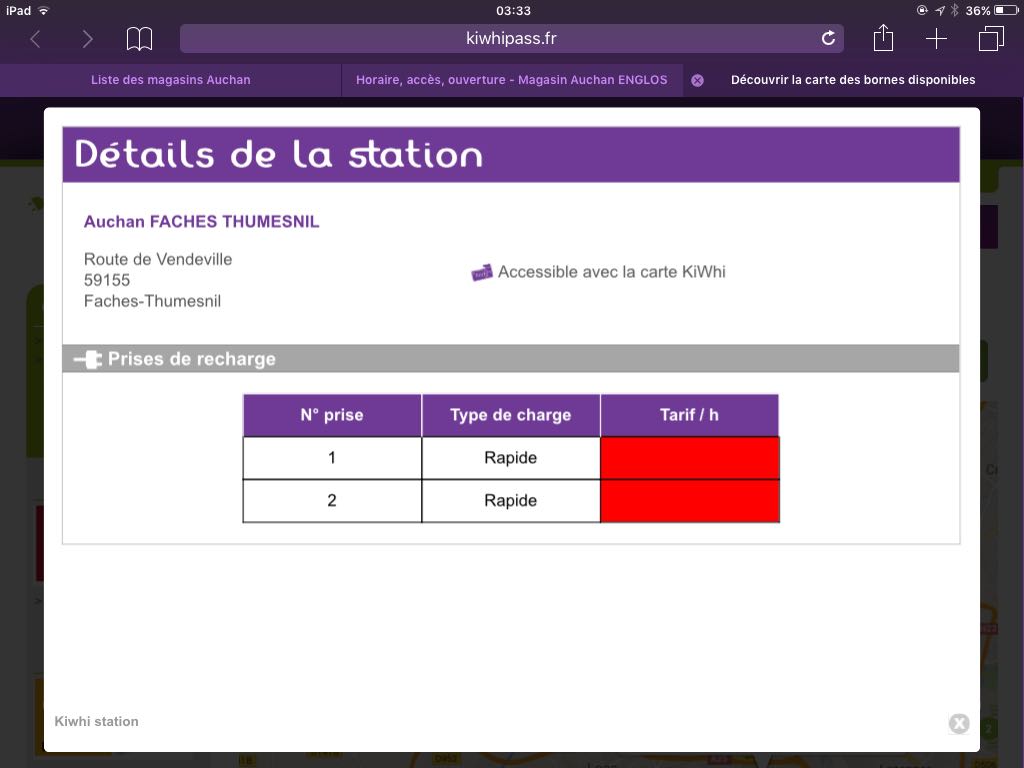Screen dimensions: 1024x768
Task: Select postal code 59155
Action: 107,280
